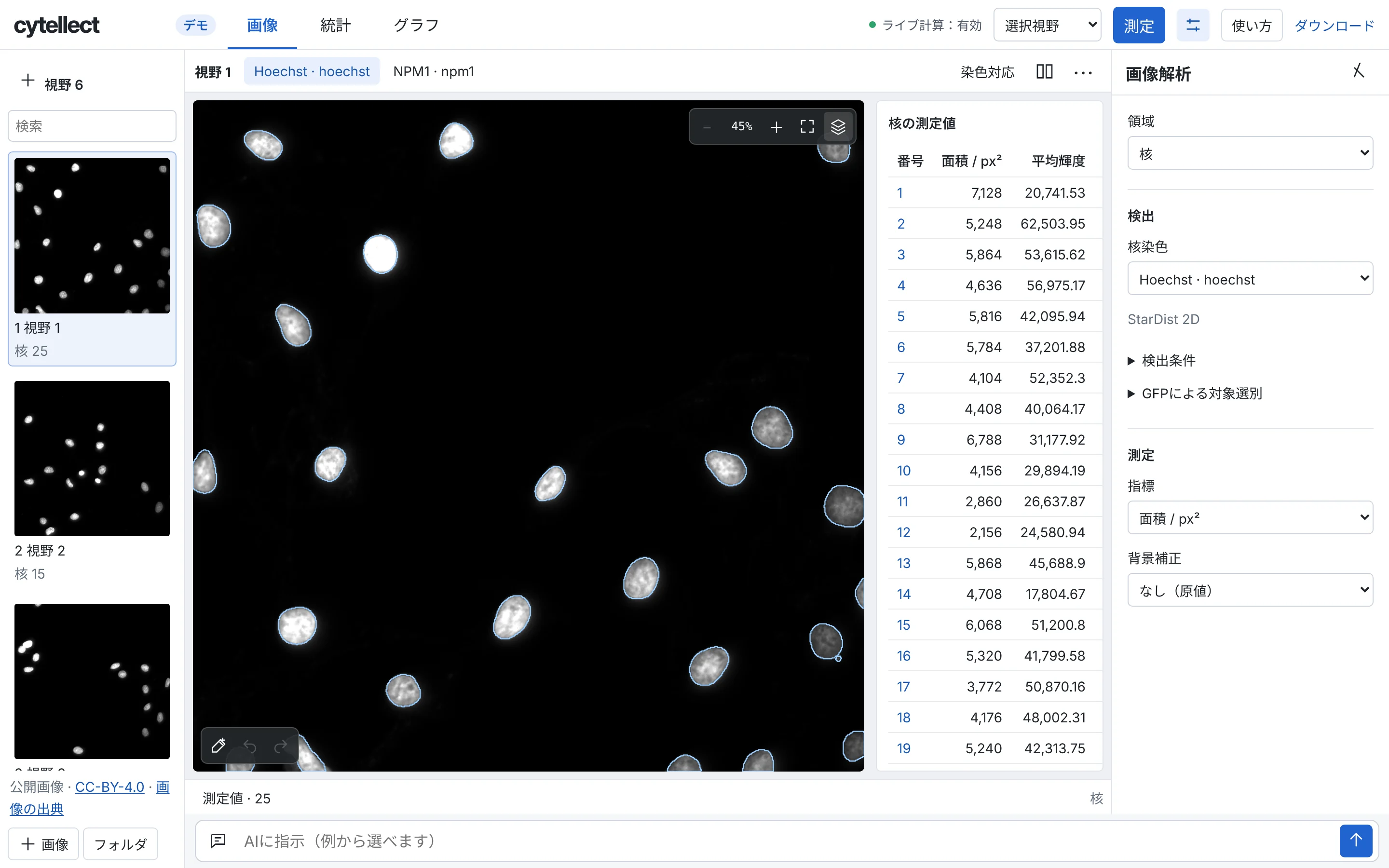
Task: Switch to split view layout icon
Action: 1044,72
